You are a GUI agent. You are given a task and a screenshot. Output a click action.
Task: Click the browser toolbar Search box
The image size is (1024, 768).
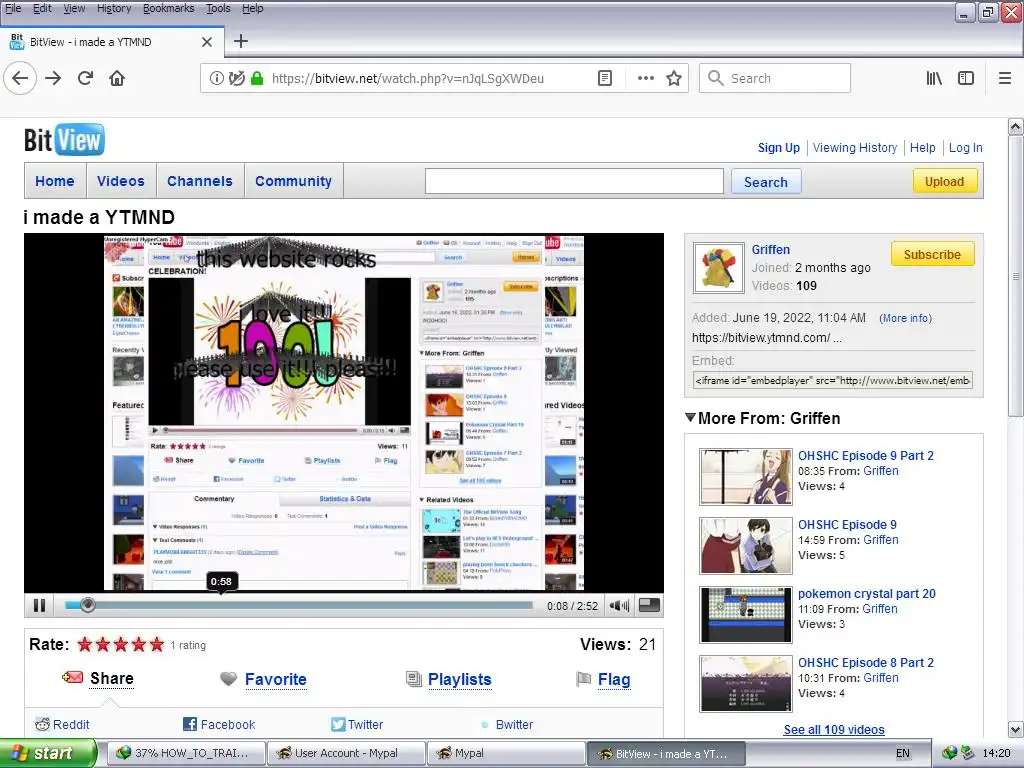[775, 78]
